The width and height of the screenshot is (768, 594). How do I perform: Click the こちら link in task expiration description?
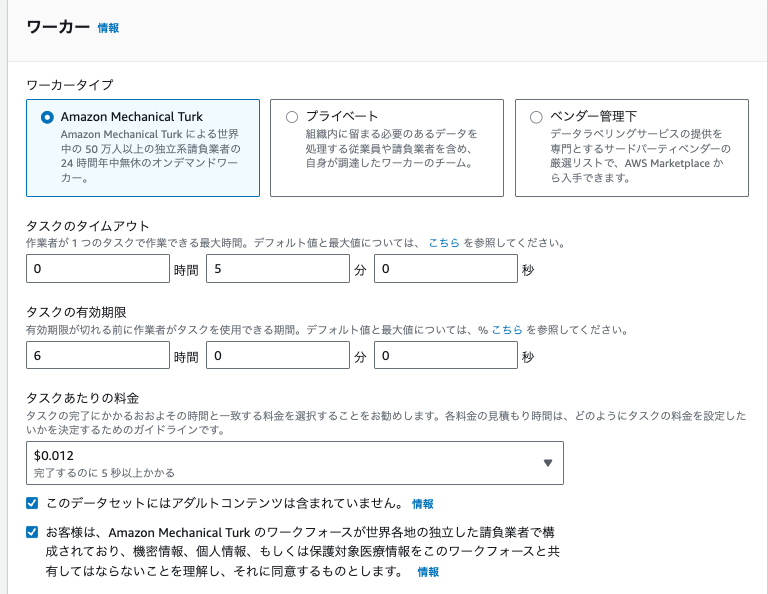tap(507, 330)
